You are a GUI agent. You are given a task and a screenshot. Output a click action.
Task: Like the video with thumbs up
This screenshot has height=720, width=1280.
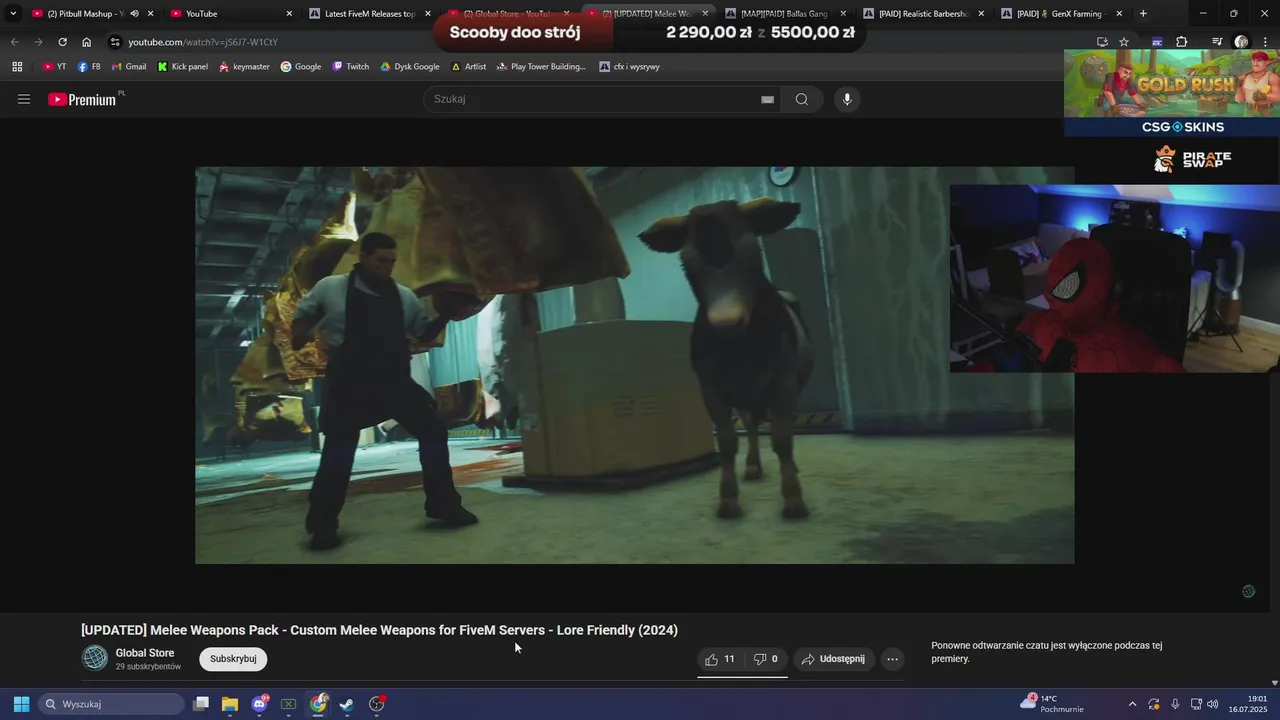(x=720, y=659)
